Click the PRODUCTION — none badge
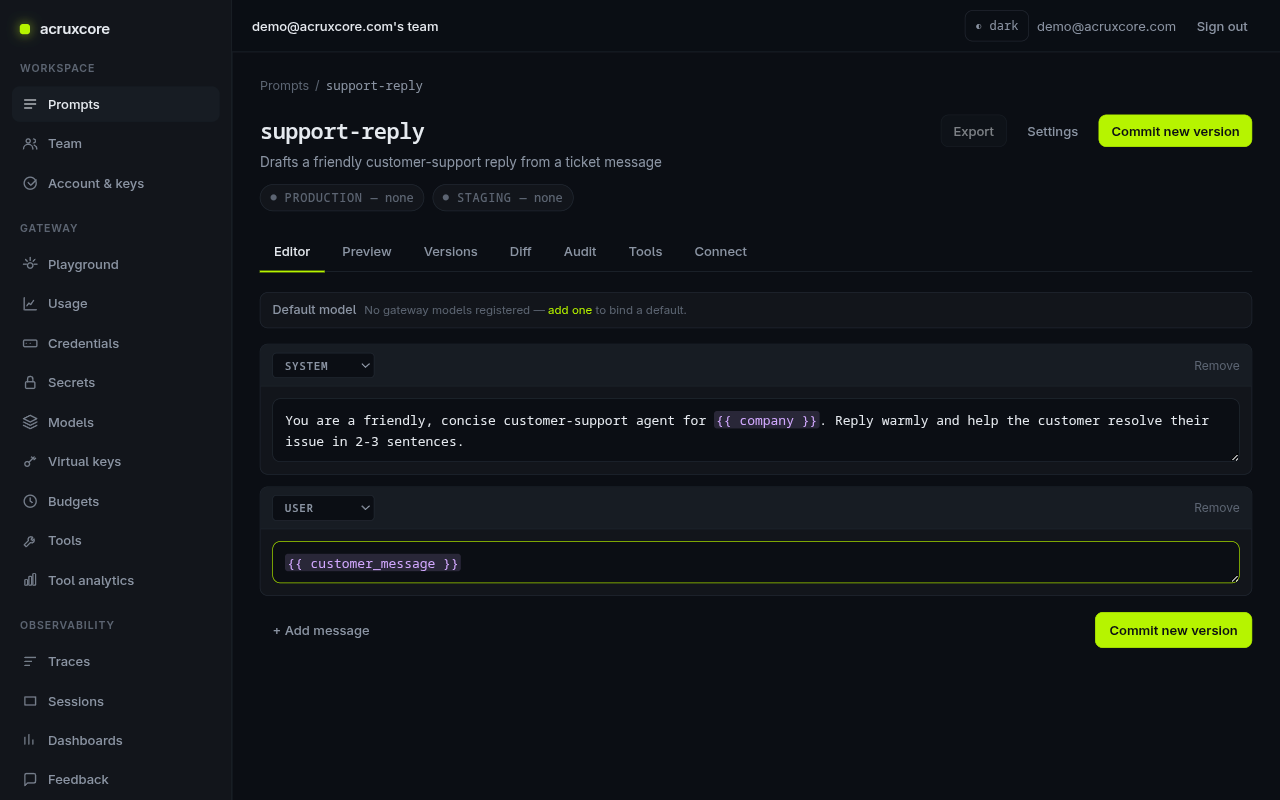 pos(342,197)
